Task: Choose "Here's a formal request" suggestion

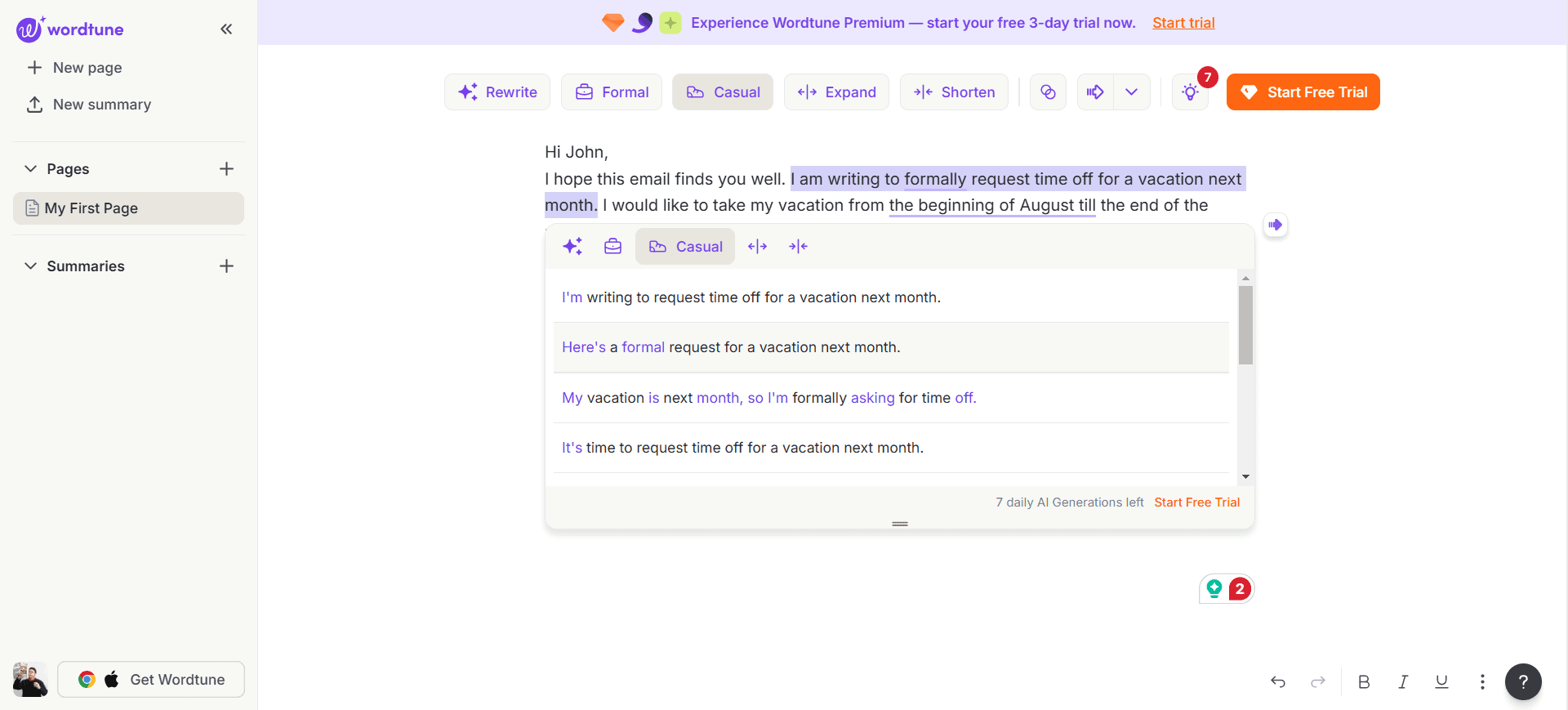Action: point(891,347)
